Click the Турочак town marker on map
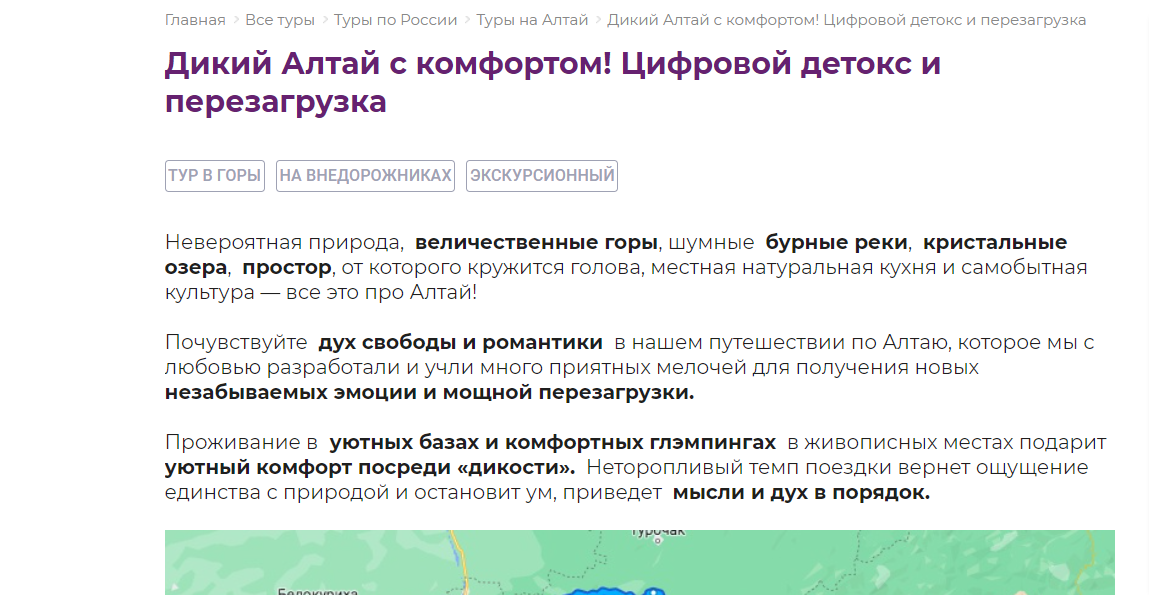1149x595 pixels. (658, 538)
